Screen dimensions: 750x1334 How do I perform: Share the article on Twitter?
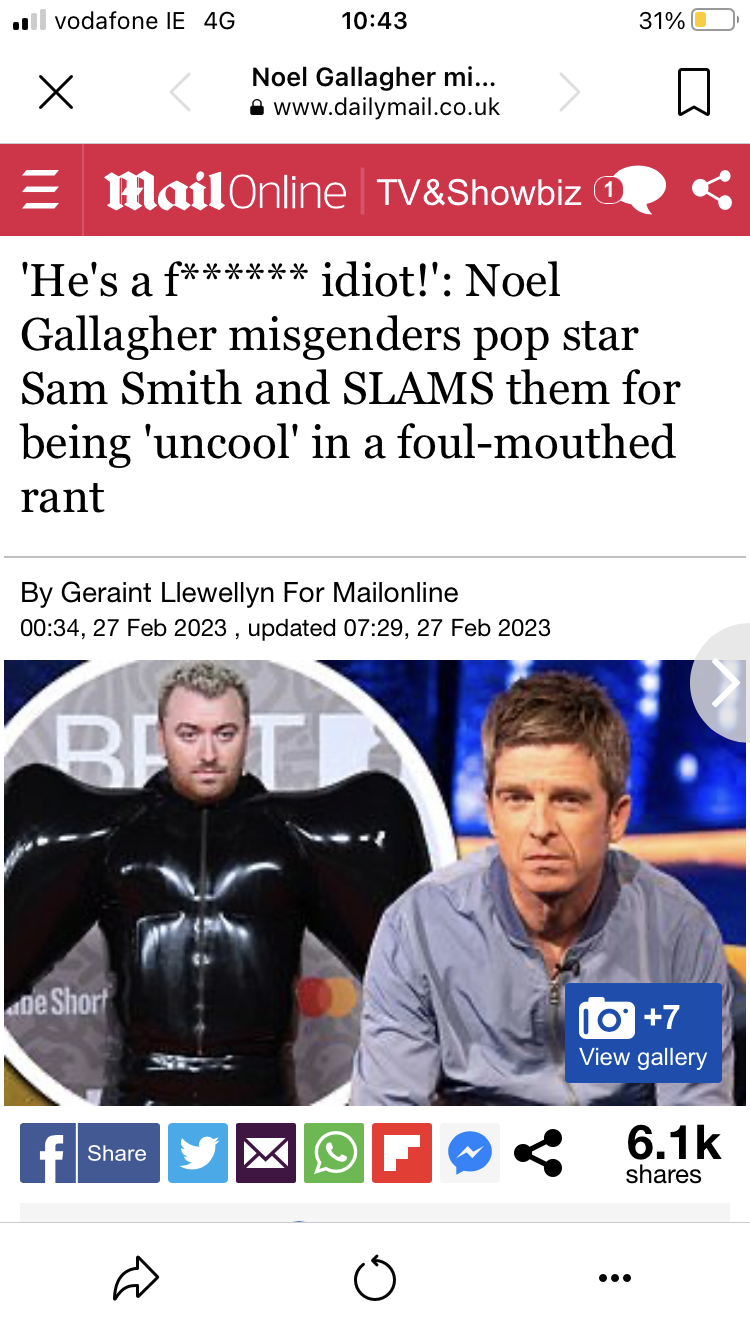tap(198, 1153)
